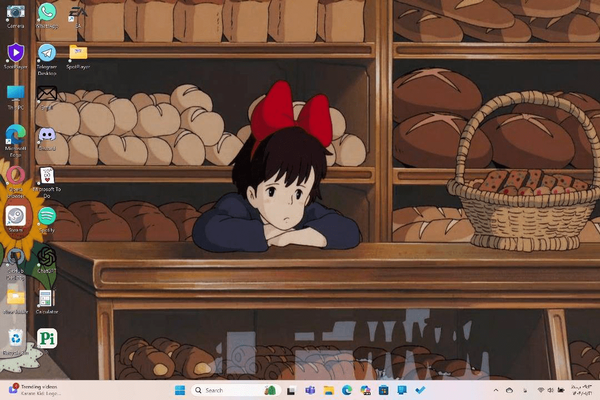Launch Microsoft Edge desktop shortcut
The height and width of the screenshot is (400, 600).
click(16, 141)
